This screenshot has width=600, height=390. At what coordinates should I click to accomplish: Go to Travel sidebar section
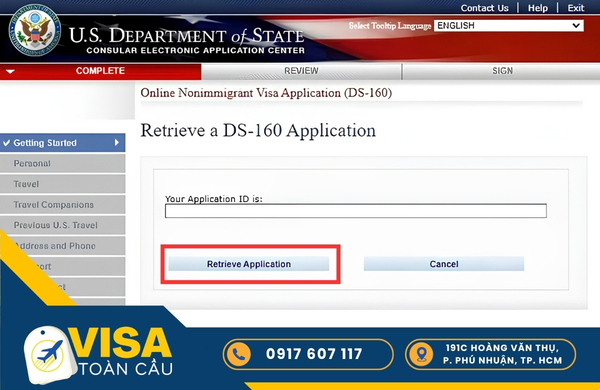[x=63, y=184]
